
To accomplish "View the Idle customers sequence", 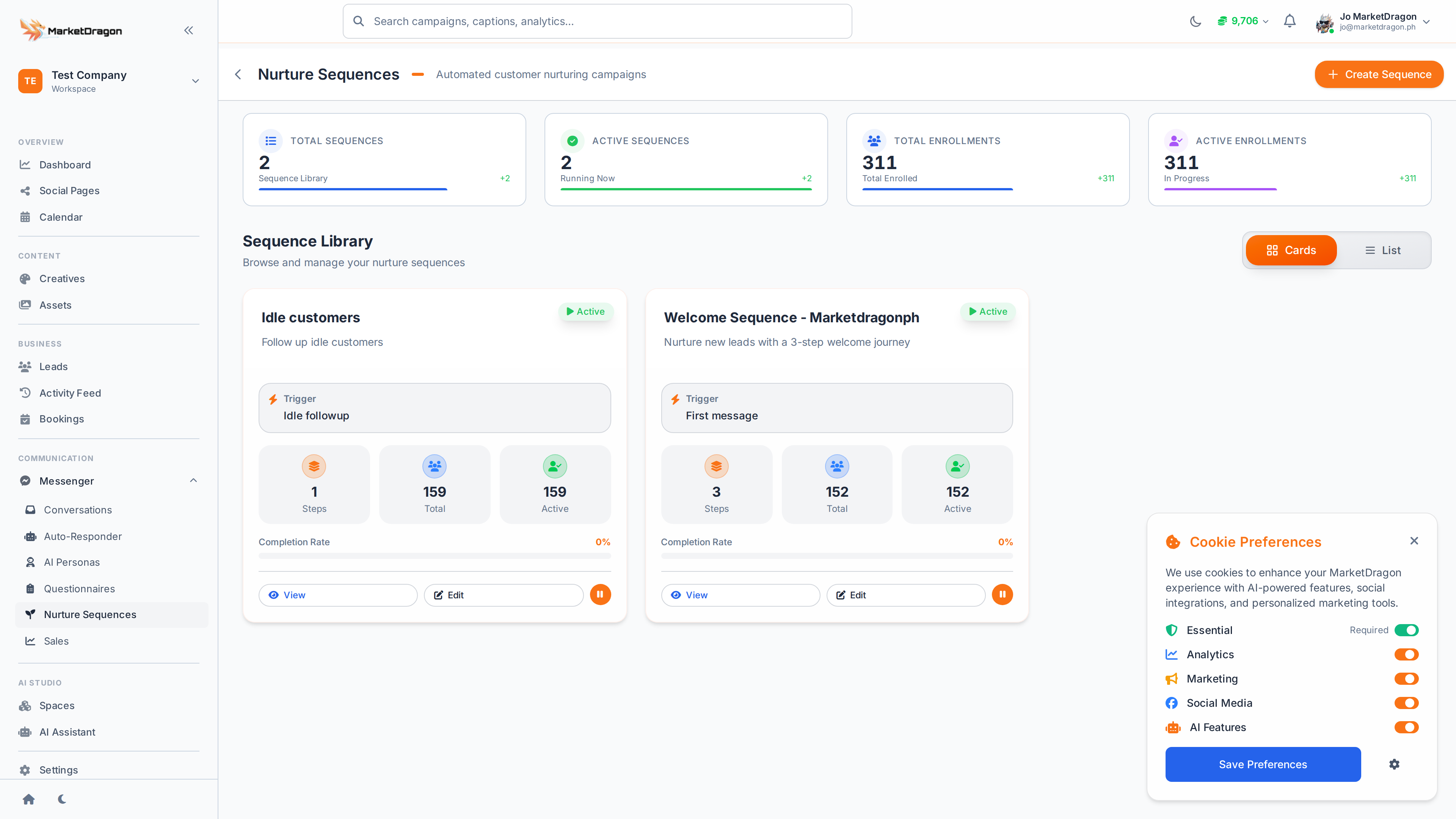I will pyautogui.click(x=338, y=595).
